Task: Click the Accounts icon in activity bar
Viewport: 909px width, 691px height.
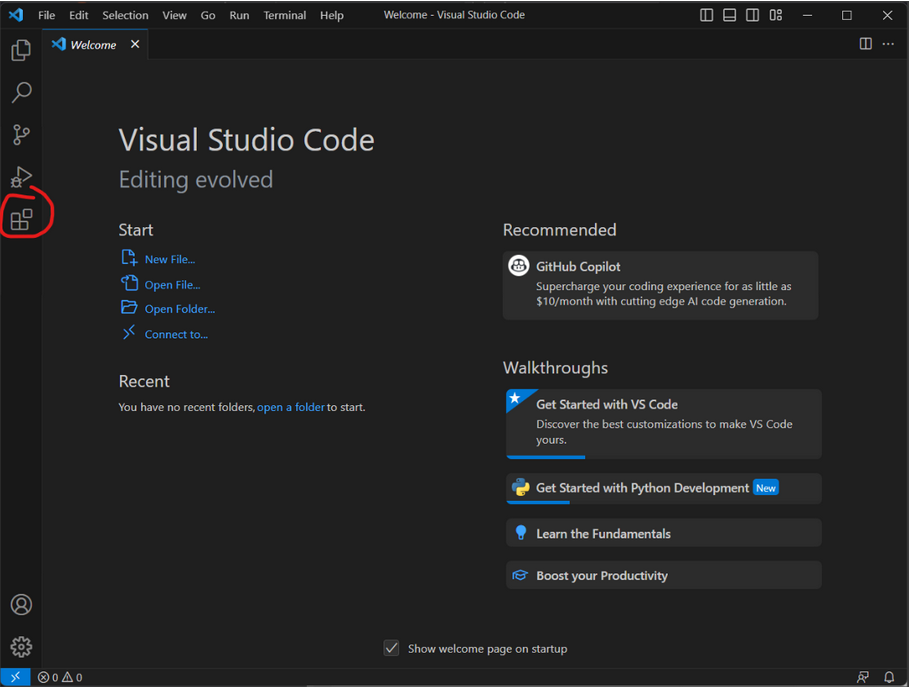Action: (x=21, y=604)
